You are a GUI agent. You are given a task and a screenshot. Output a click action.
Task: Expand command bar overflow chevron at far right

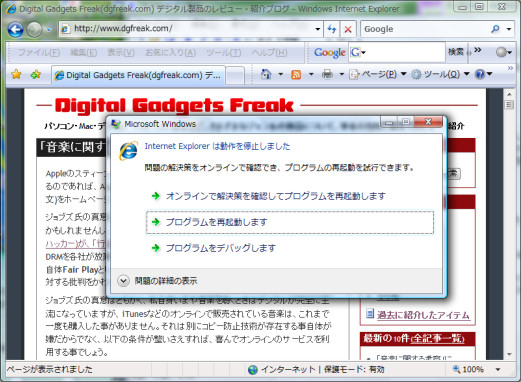[510, 68]
